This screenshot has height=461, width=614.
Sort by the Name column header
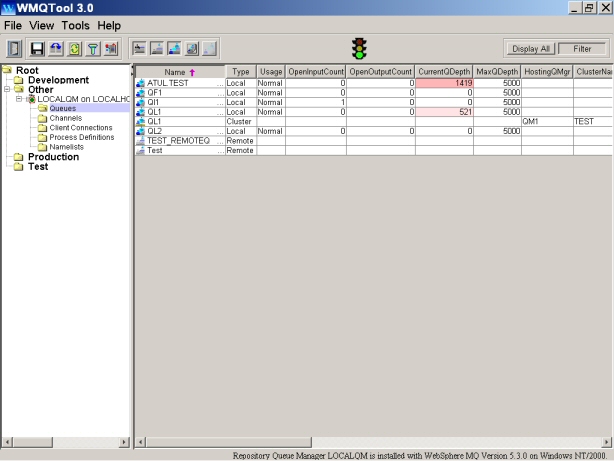tap(180, 72)
